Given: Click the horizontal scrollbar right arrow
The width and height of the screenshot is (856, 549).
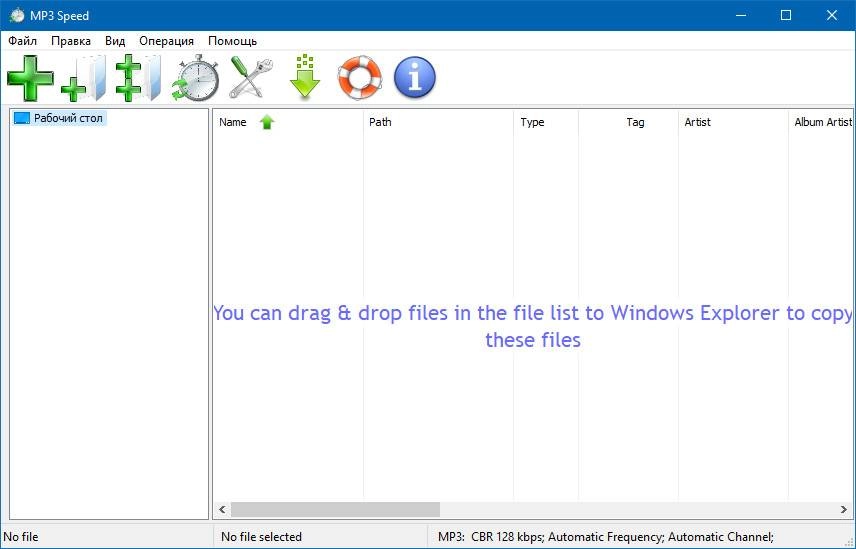Looking at the screenshot, I should coord(843,510).
